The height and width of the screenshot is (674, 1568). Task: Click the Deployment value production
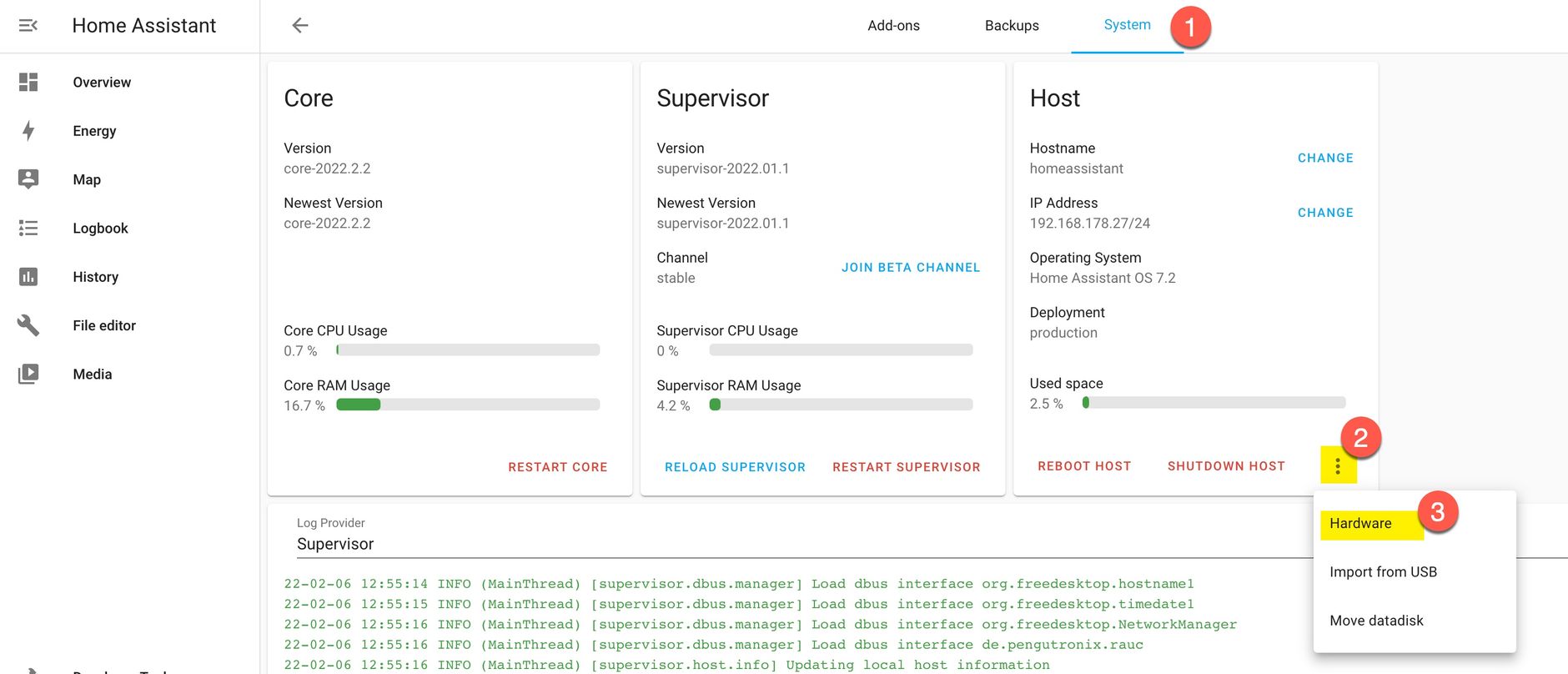tap(1063, 333)
